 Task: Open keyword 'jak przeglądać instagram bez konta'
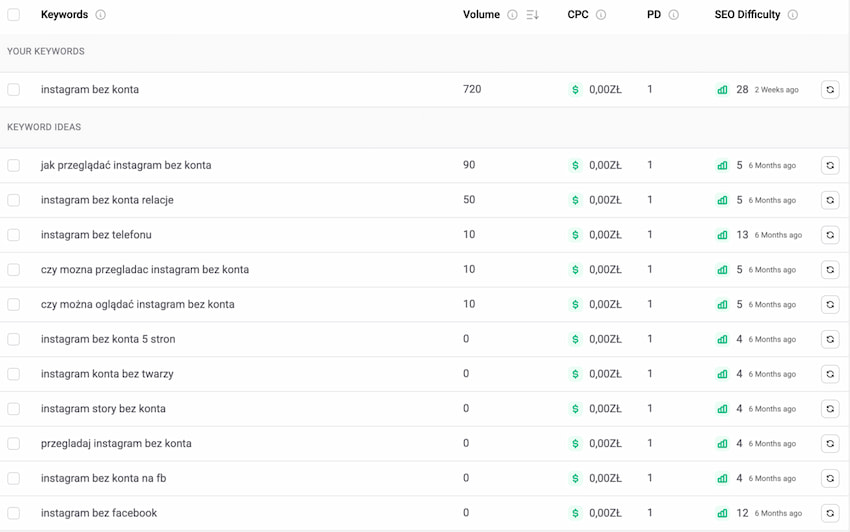126,165
